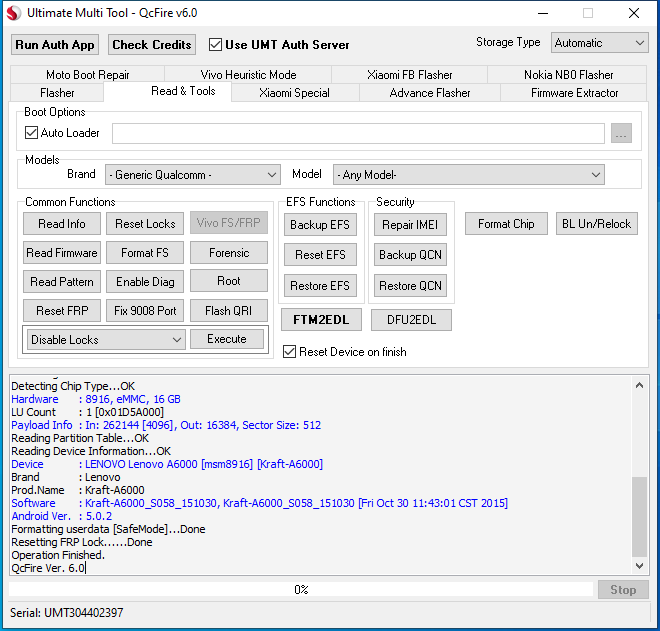Switch to the Xiaomi FB Flasher tab
This screenshot has height=631, width=660.
(x=410, y=75)
